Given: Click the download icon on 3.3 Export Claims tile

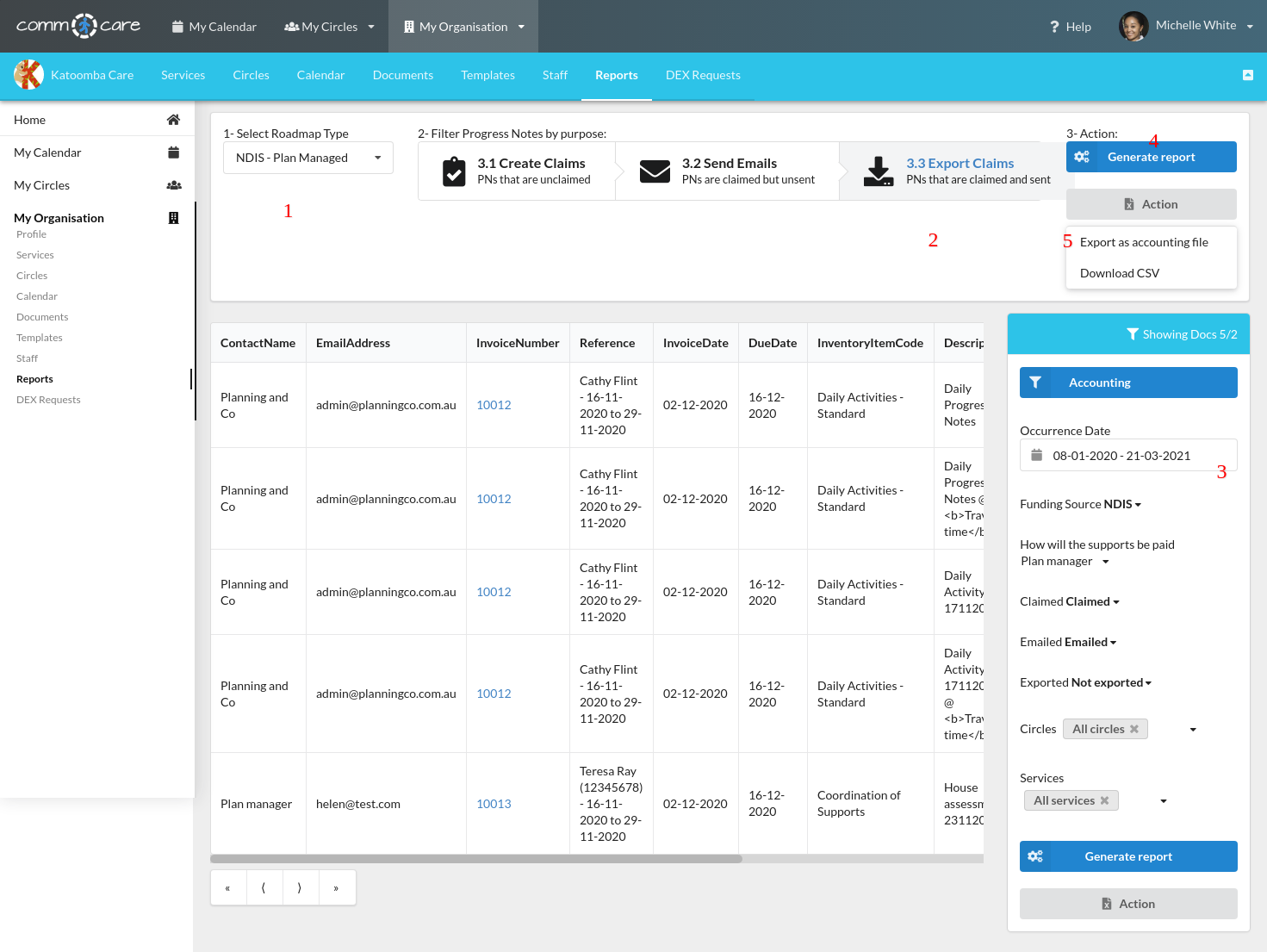Looking at the screenshot, I should pyautogui.click(x=879, y=171).
